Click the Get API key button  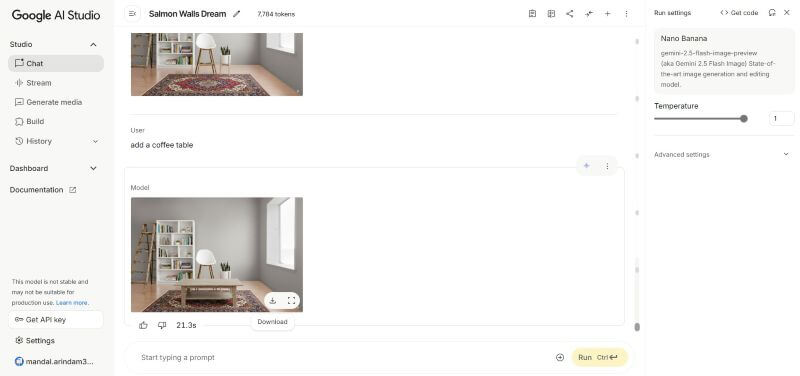(56, 320)
